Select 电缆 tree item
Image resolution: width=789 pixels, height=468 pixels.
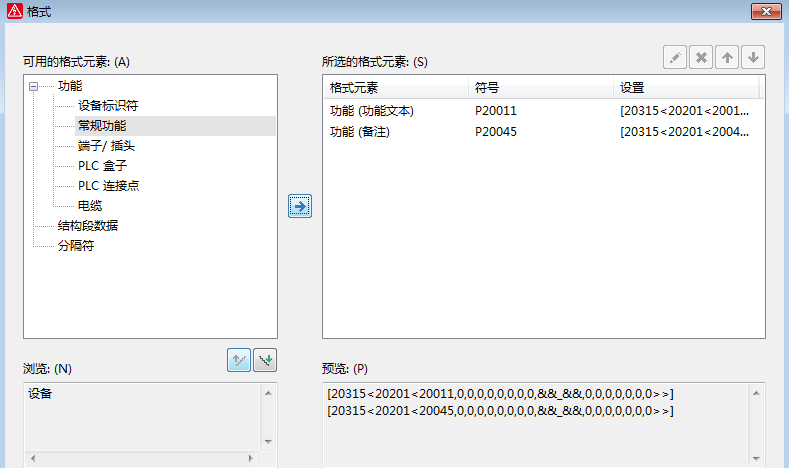[90, 206]
